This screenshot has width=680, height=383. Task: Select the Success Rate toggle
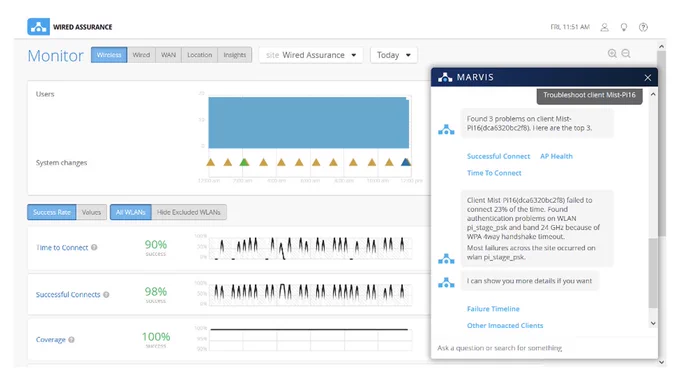point(52,212)
